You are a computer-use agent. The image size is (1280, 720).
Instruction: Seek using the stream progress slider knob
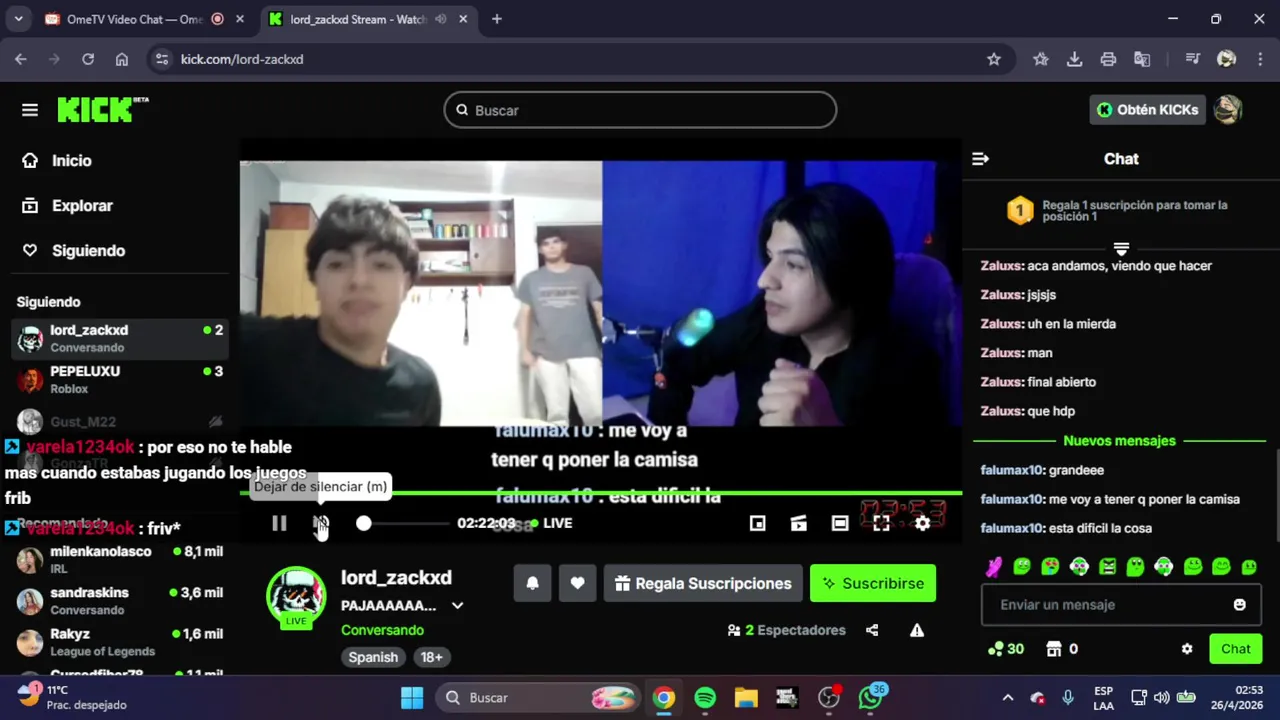(x=364, y=523)
